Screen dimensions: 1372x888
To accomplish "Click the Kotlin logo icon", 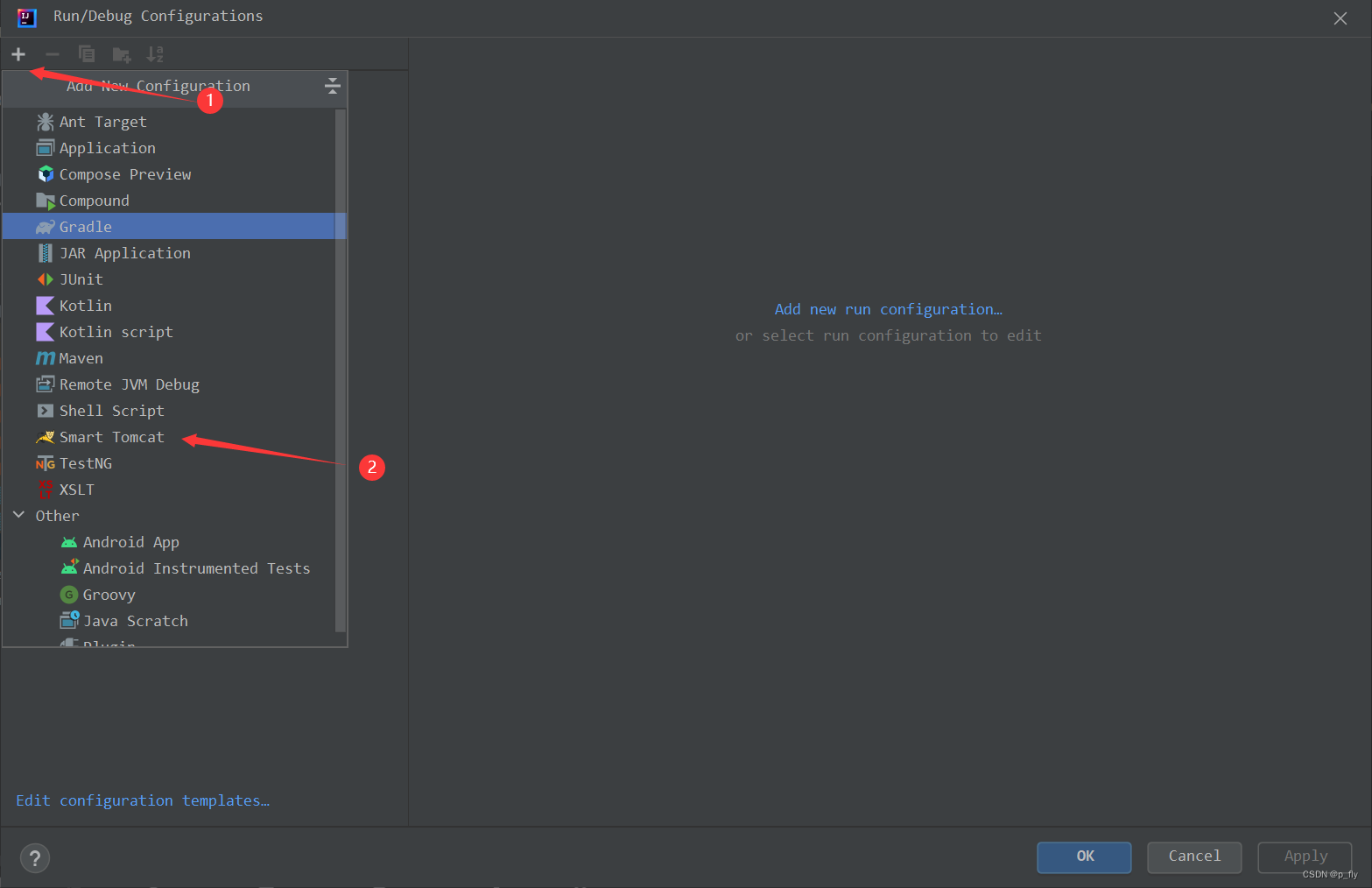I will (46, 306).
